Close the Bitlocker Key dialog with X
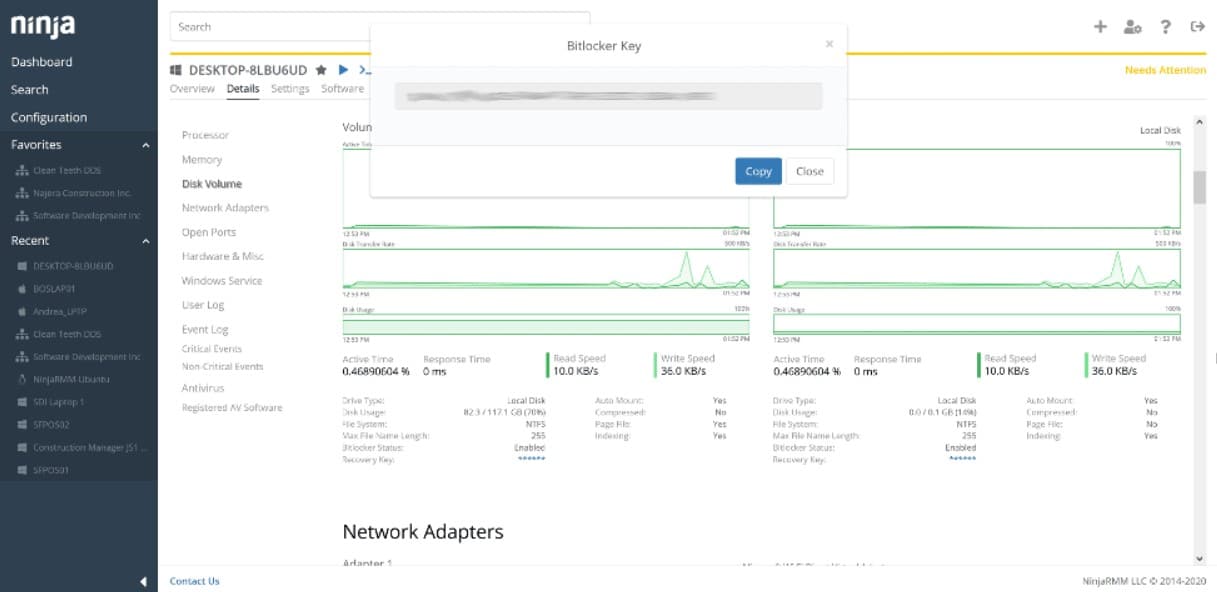 (829, 44)
